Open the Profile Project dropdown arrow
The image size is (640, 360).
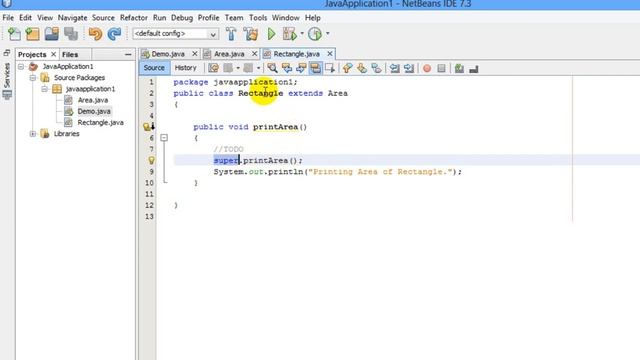coord(327,33)
